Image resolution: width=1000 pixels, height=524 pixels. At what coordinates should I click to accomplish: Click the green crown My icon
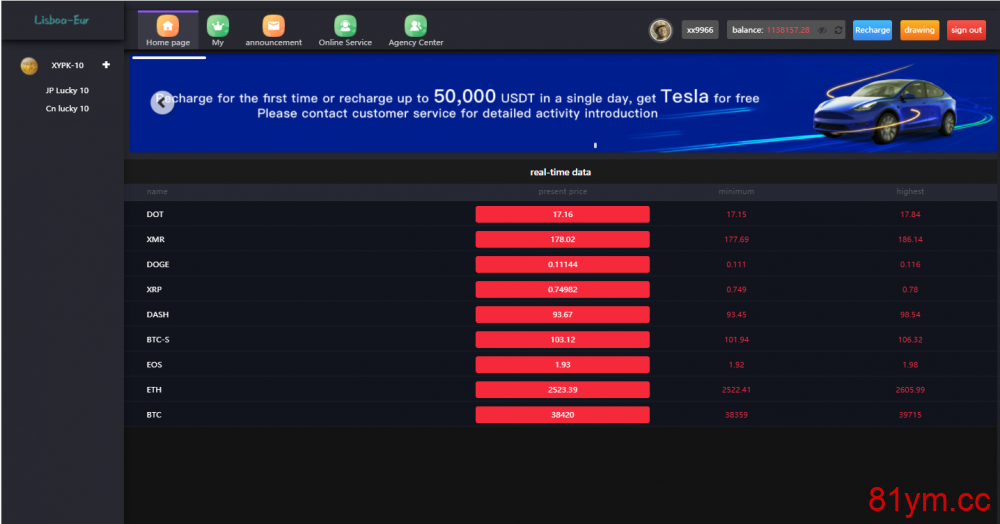[x=218, y=26]
